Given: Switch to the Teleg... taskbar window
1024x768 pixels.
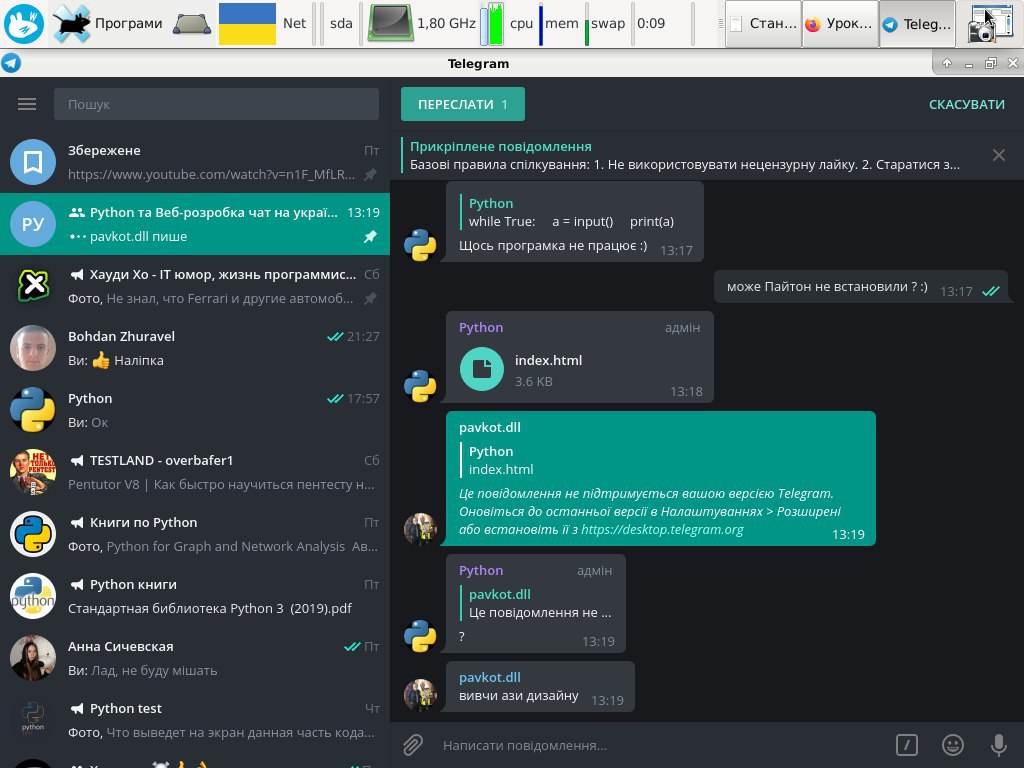Looking at the screenshot, I should click(917, 24).
